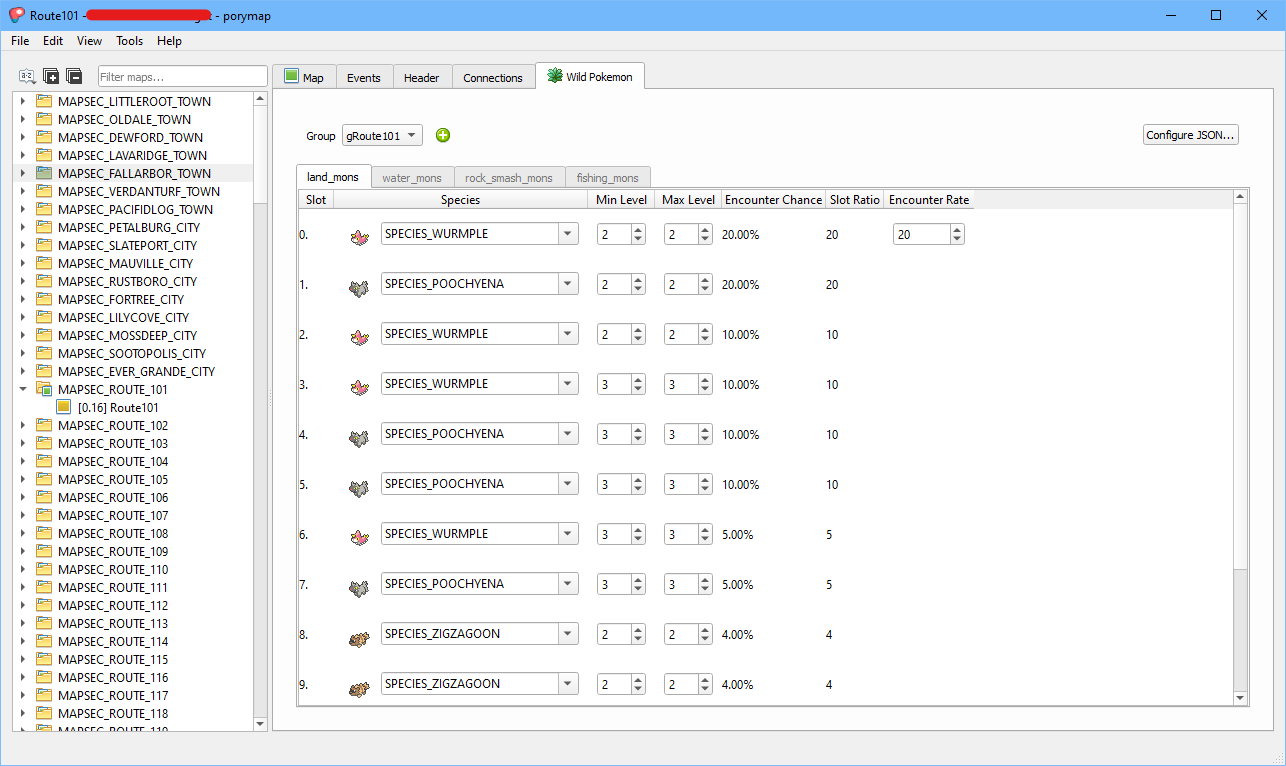Open the Group gRoute101 dropdown

(x=382, y=136)
